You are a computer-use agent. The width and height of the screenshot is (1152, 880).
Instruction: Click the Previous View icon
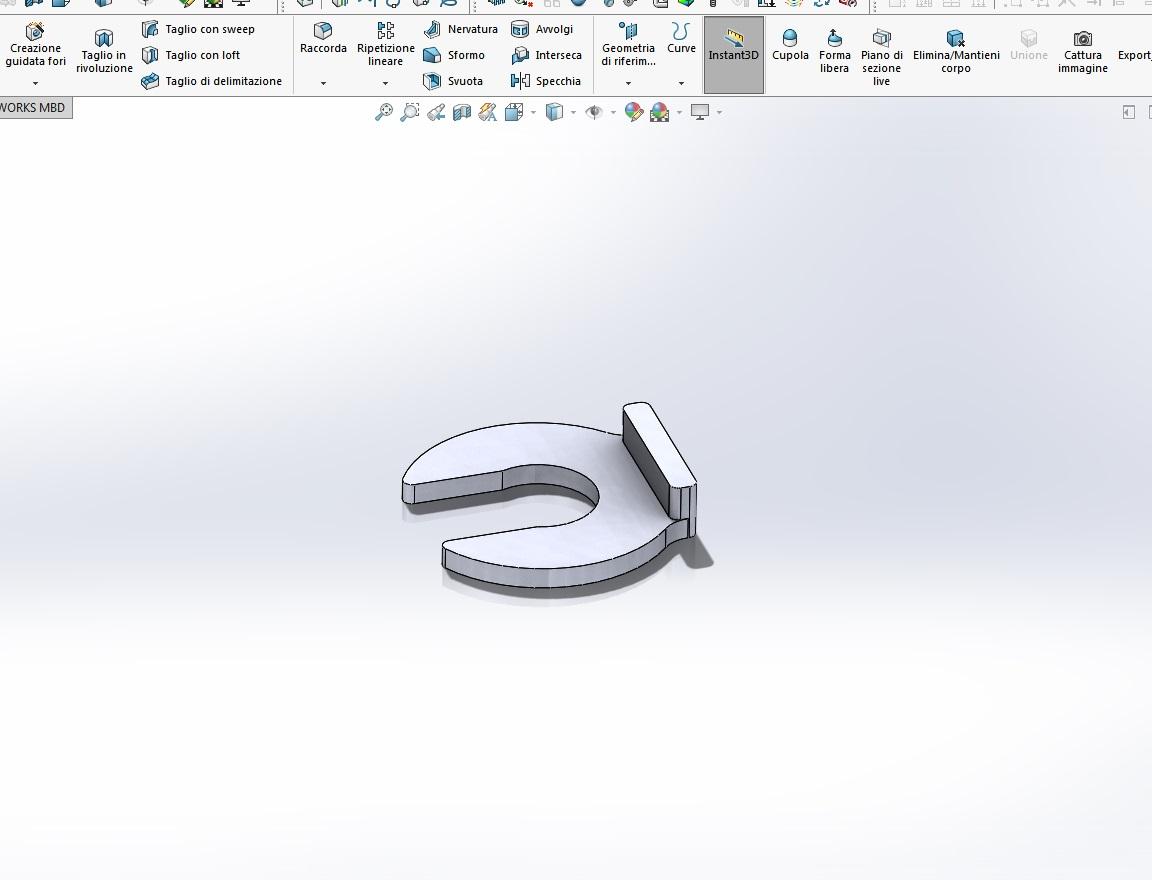[436, 112]
